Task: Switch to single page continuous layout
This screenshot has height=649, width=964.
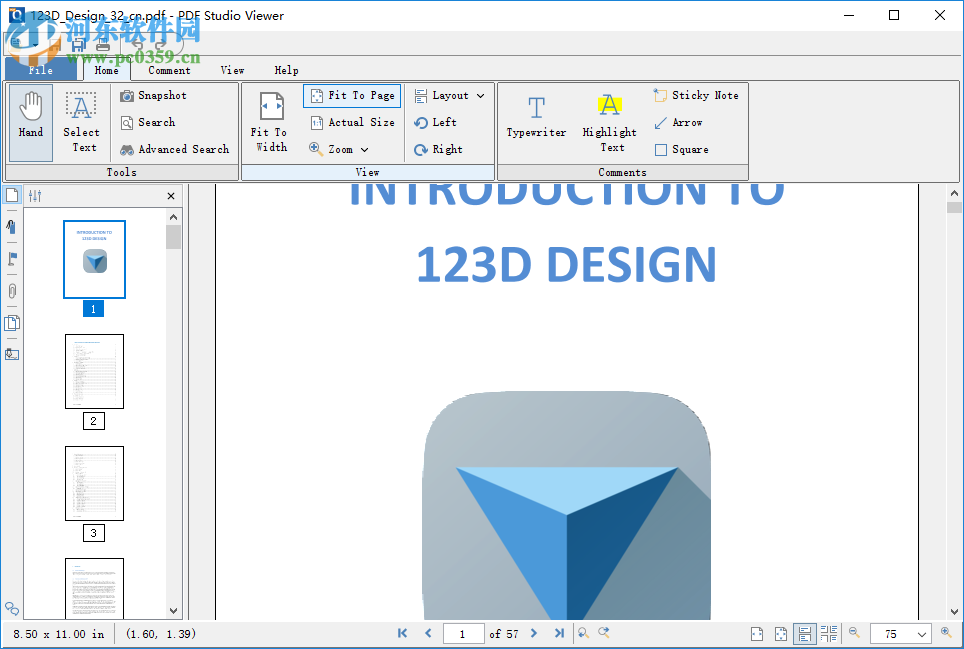Action: pos(805,633)
